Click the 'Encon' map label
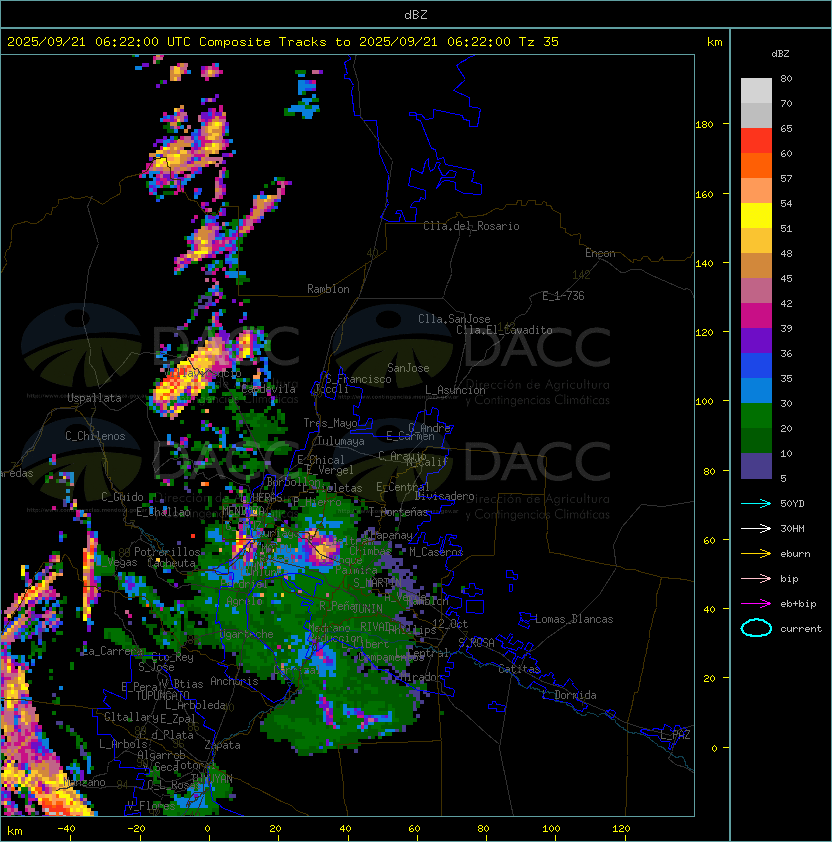 600,253
